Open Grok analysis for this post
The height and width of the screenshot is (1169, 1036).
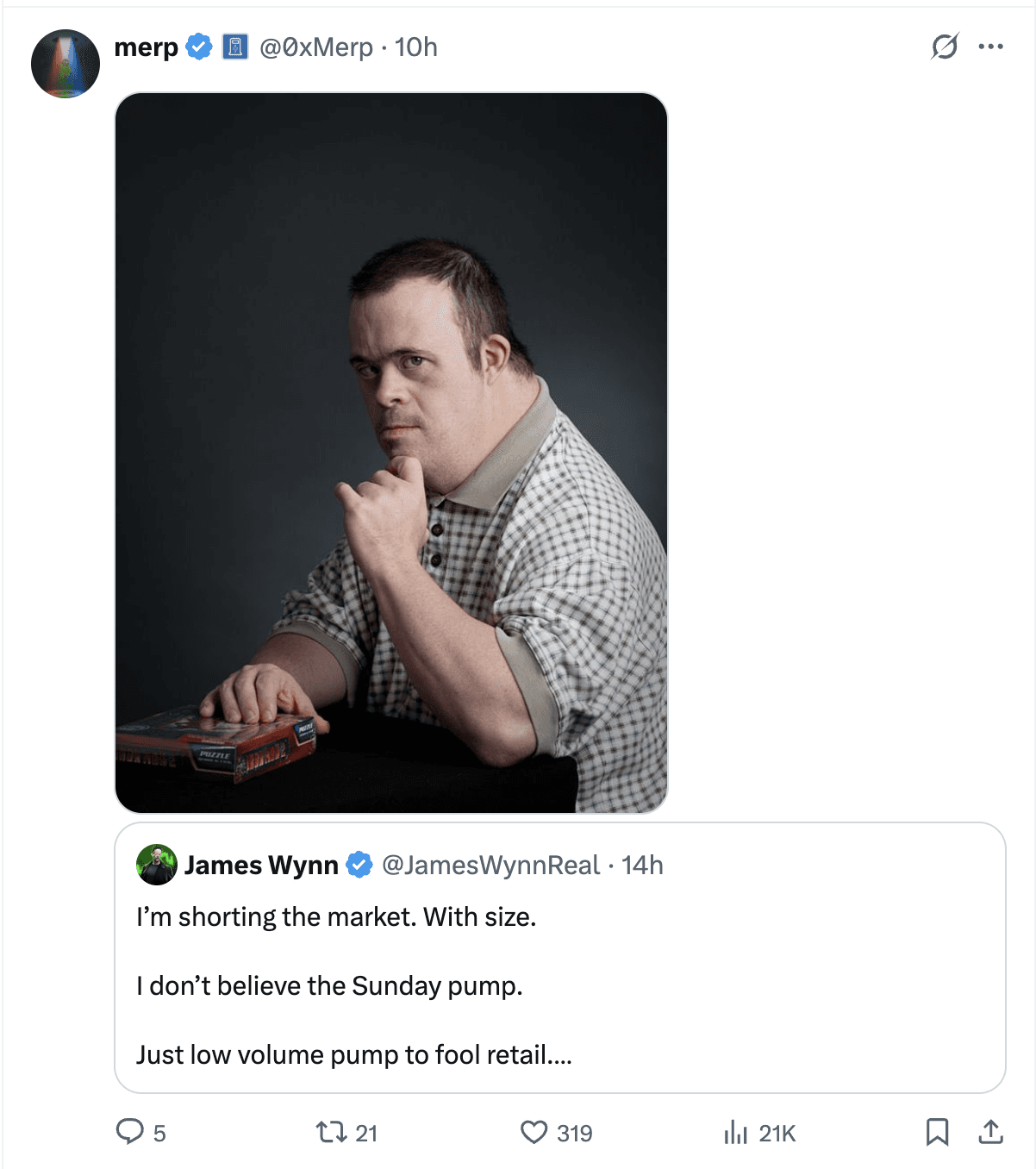click(942, 47)
